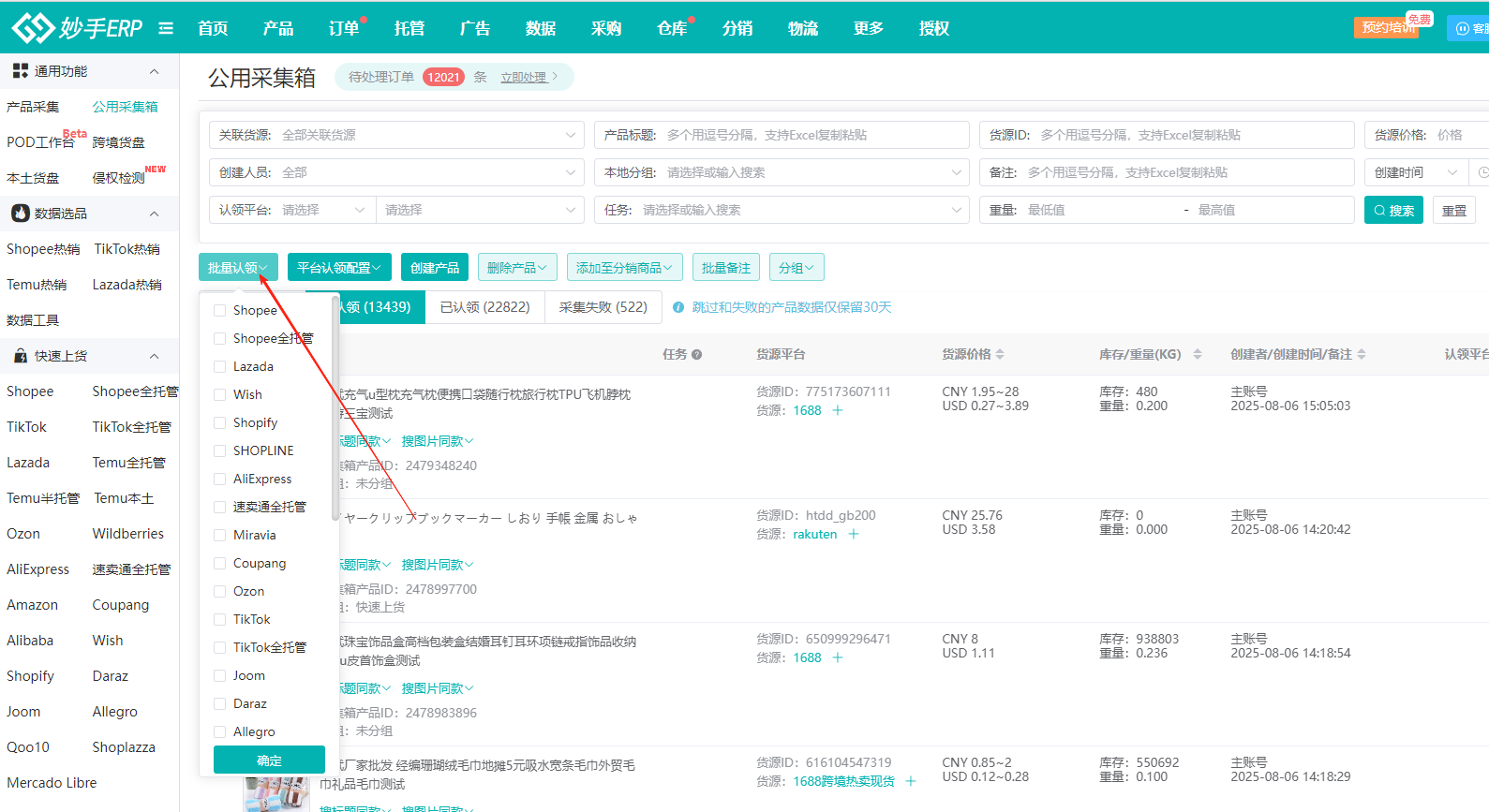The image size is (1489, 812).
Task: Click the 确定 button in dropdown
Action: (x=269, y=760)
